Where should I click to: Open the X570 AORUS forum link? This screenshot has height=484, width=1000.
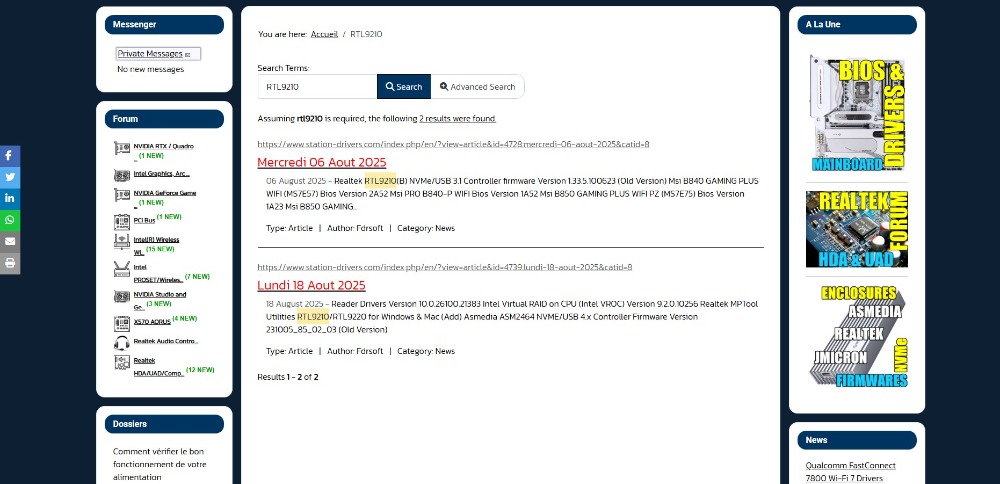tap(152, 322)
